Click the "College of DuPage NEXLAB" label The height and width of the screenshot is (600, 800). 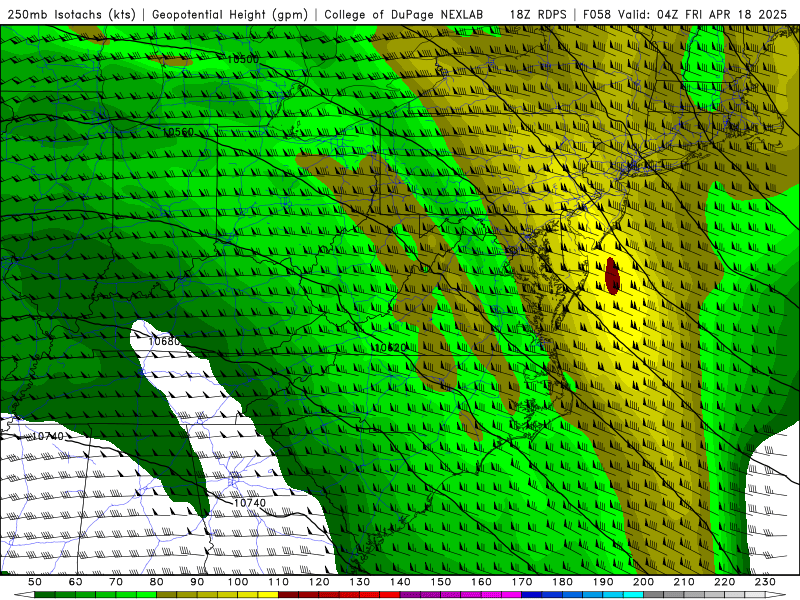(x=404, y=15)
